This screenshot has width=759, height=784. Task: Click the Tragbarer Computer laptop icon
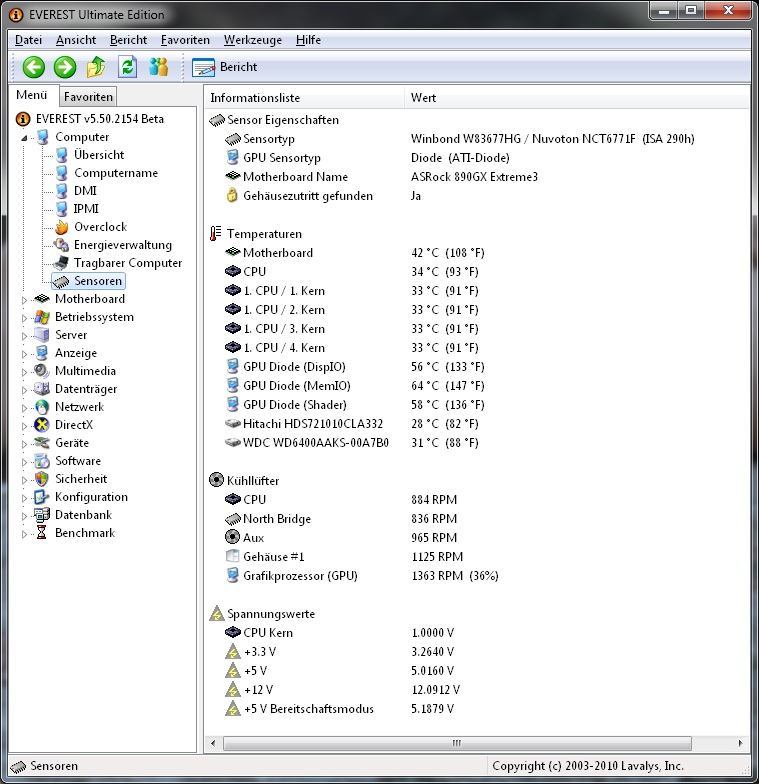pyautogui.click(x=62, y=263)
